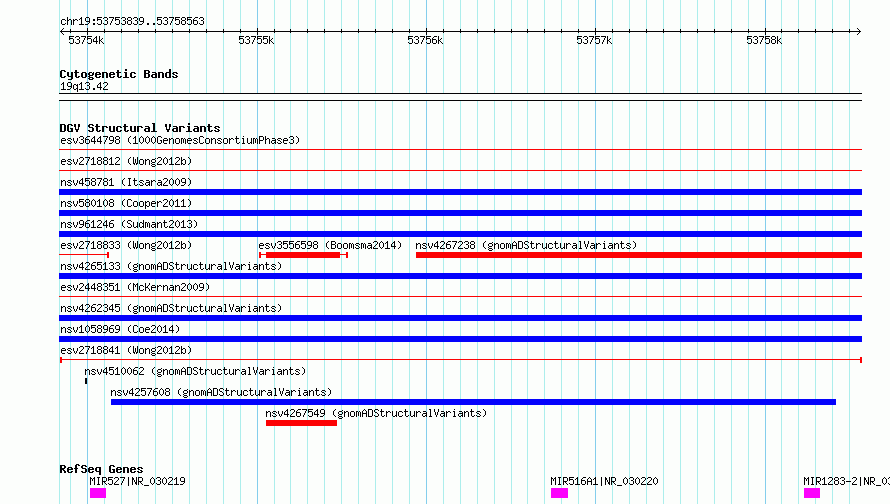Click the MIR516A1|NR_030220 gene label
This screenshot has height=504, width=890.
604,481
